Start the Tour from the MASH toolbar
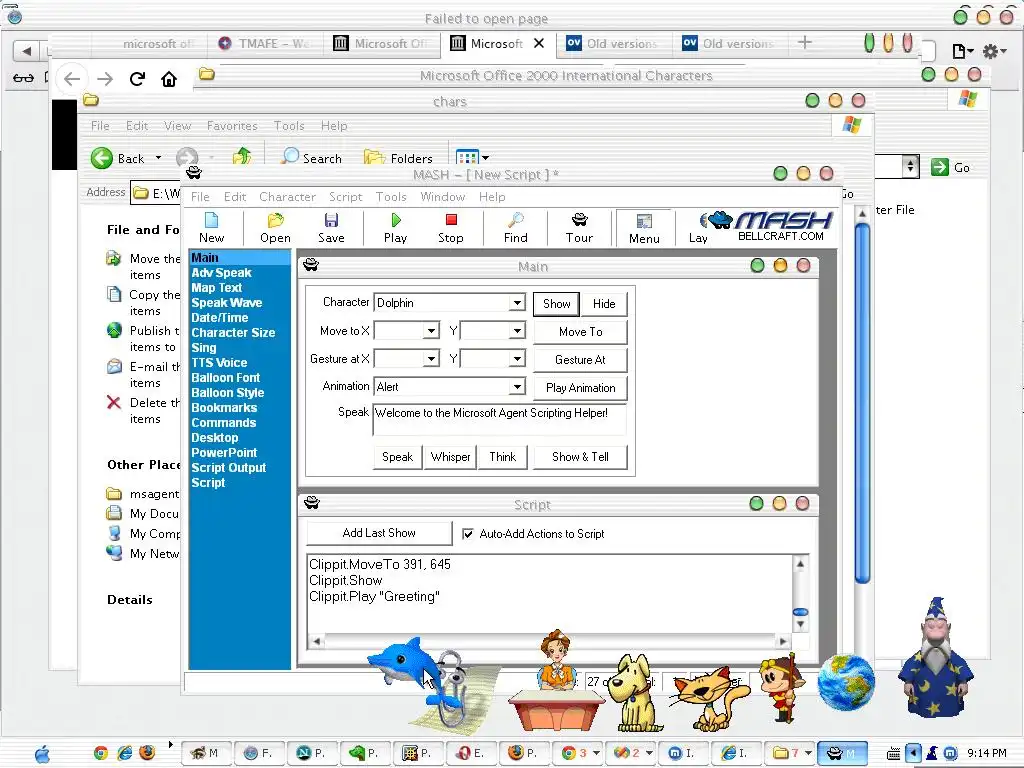1024x768 pixels. 579,228
